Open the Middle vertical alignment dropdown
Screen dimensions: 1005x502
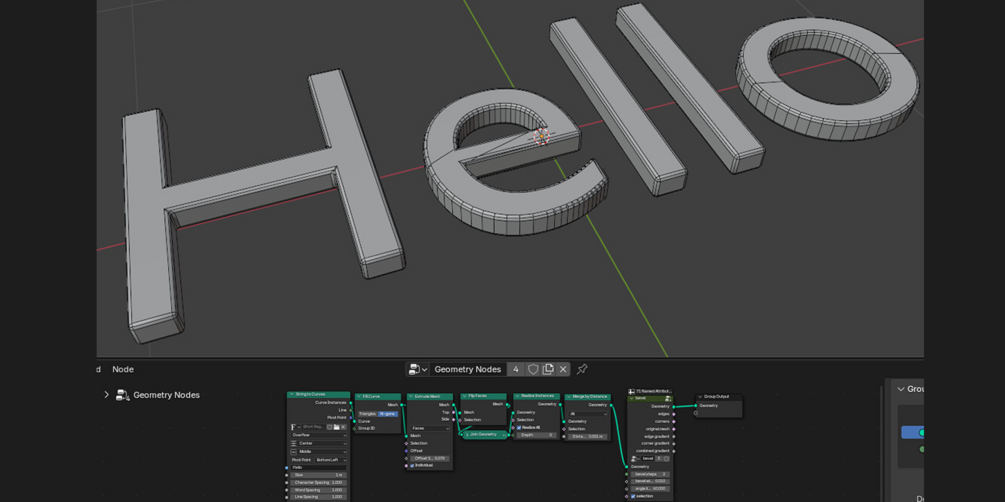coord(319,451)
